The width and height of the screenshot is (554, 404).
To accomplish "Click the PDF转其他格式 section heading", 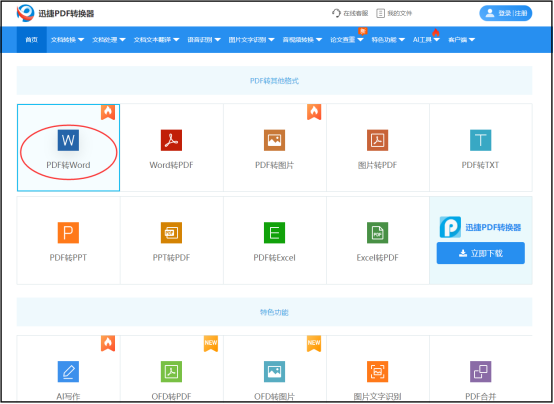I will coord(275,81).
